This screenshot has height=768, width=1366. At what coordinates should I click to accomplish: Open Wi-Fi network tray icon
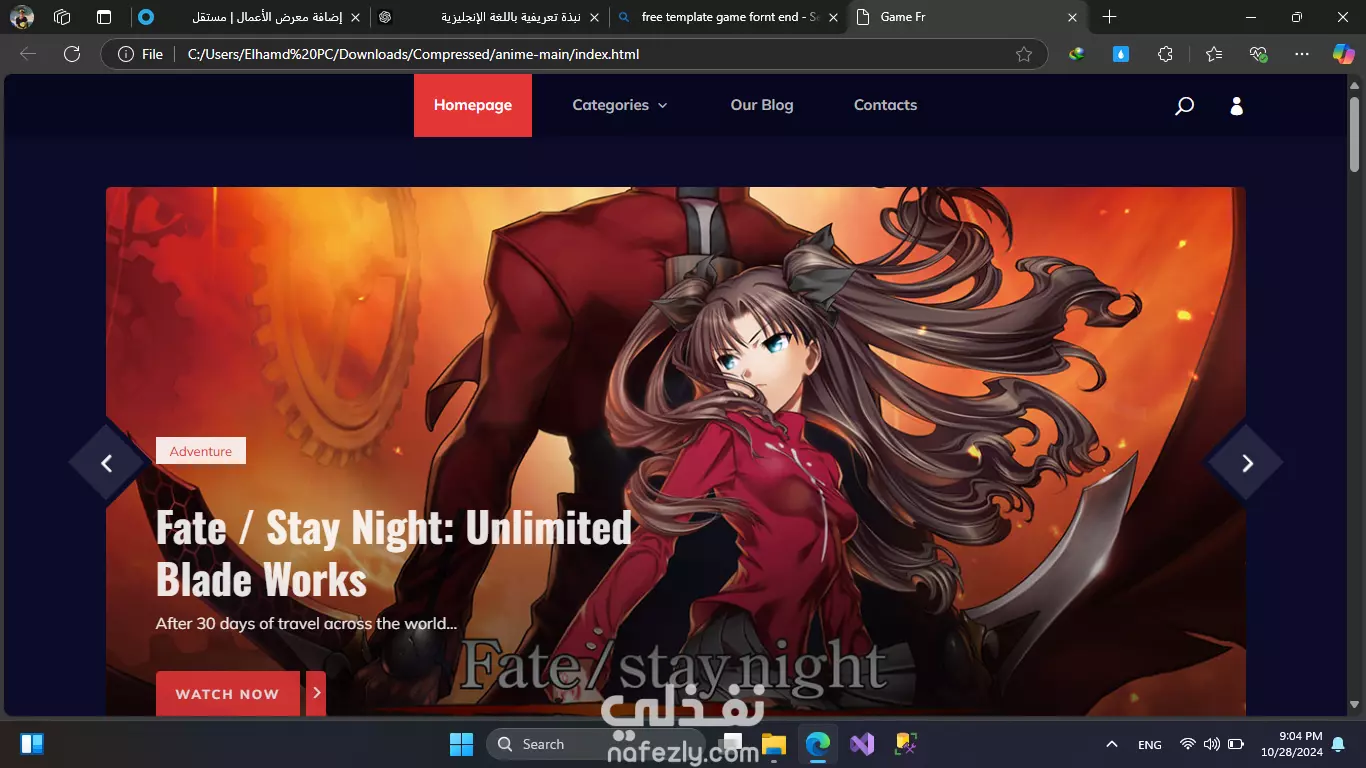pyautogui.click(x=1188, y=744)
